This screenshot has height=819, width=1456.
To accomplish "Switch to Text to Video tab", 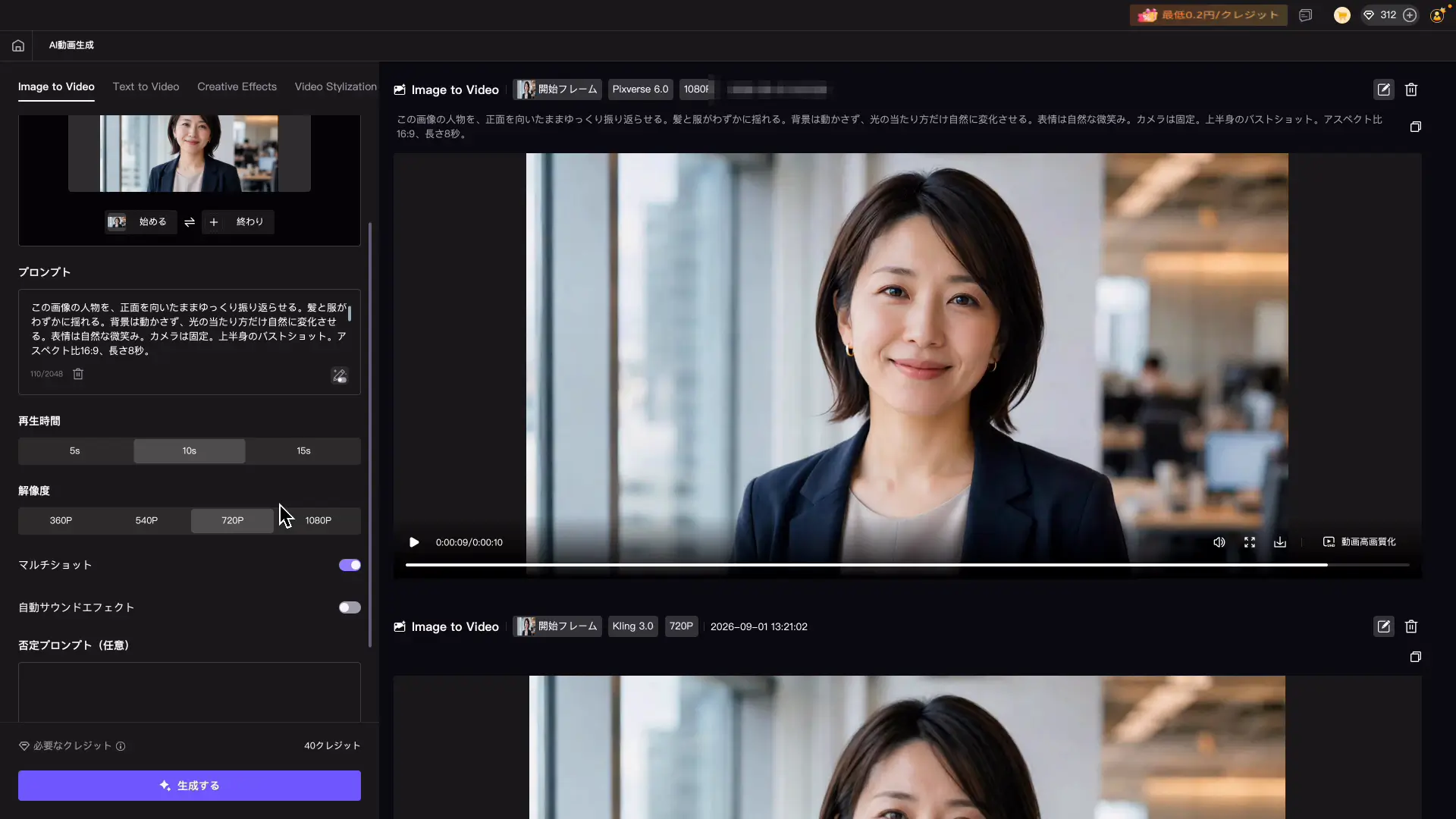I will tap(146, 87).
